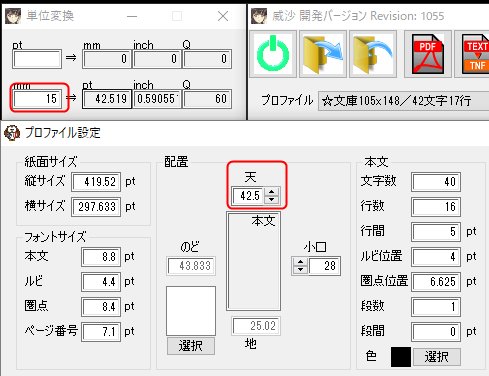Click the PDF export icon
Viewport: 489px width, 376px height.
[x=428, y=54]
